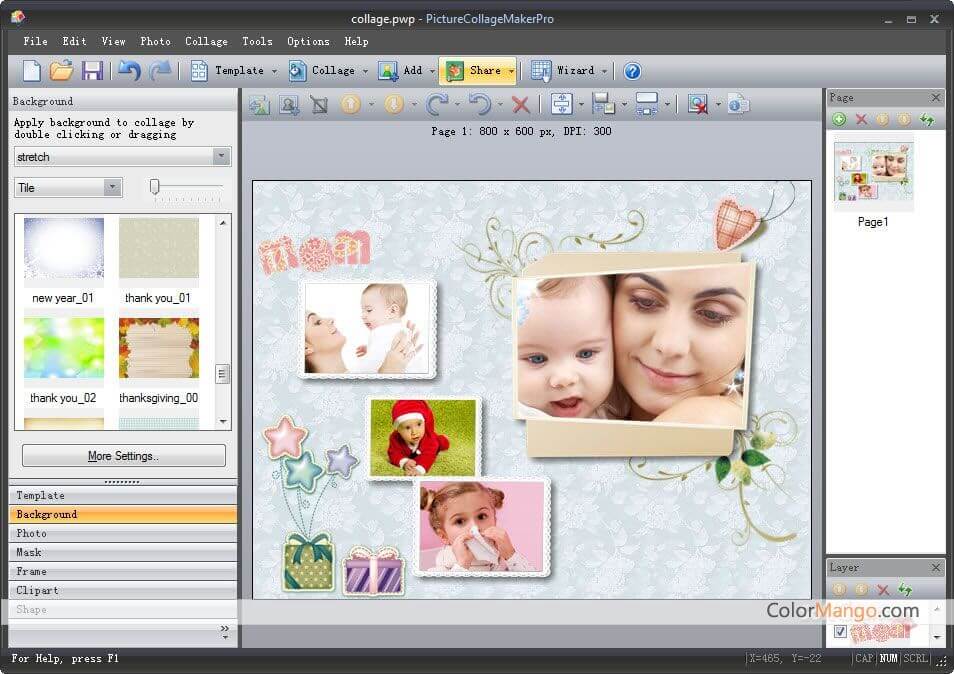Uncheck the layer checkbox in the Layer panel

(x=840, y=631)
